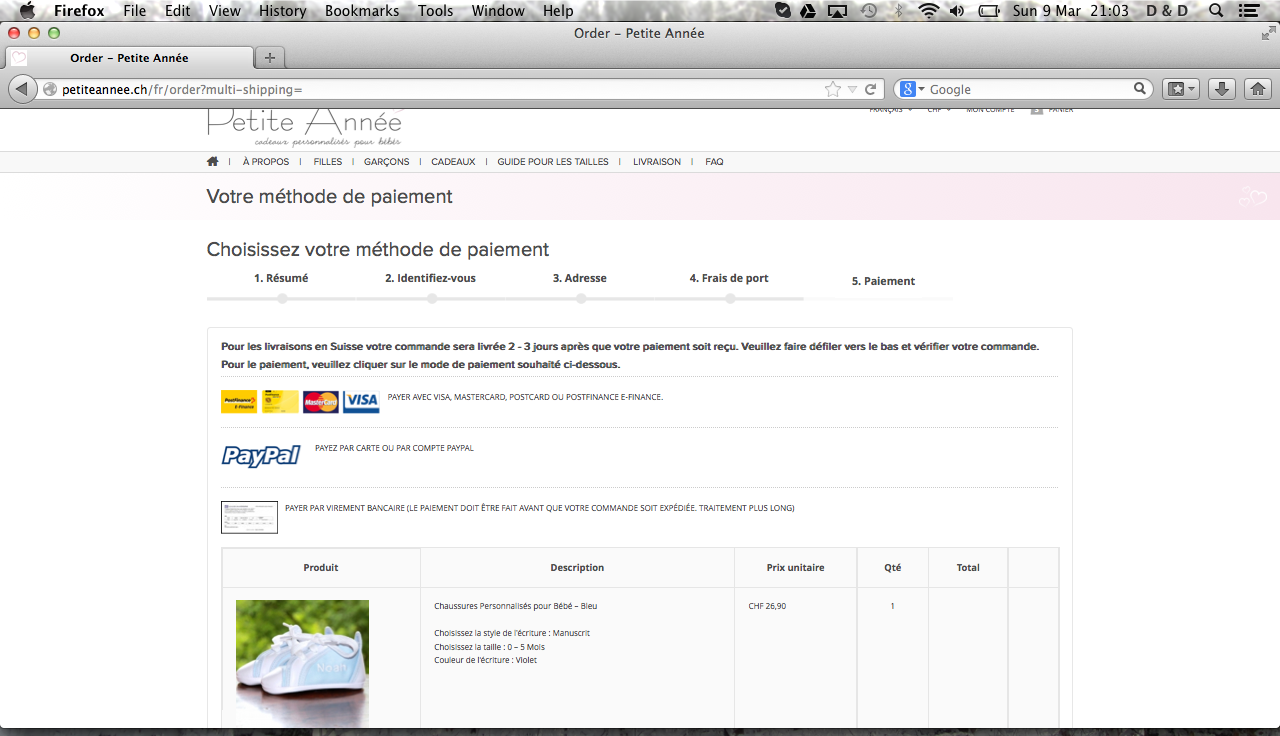Go to the Firefox home page
This screenshot has height=736, width=1280.
1257,89
